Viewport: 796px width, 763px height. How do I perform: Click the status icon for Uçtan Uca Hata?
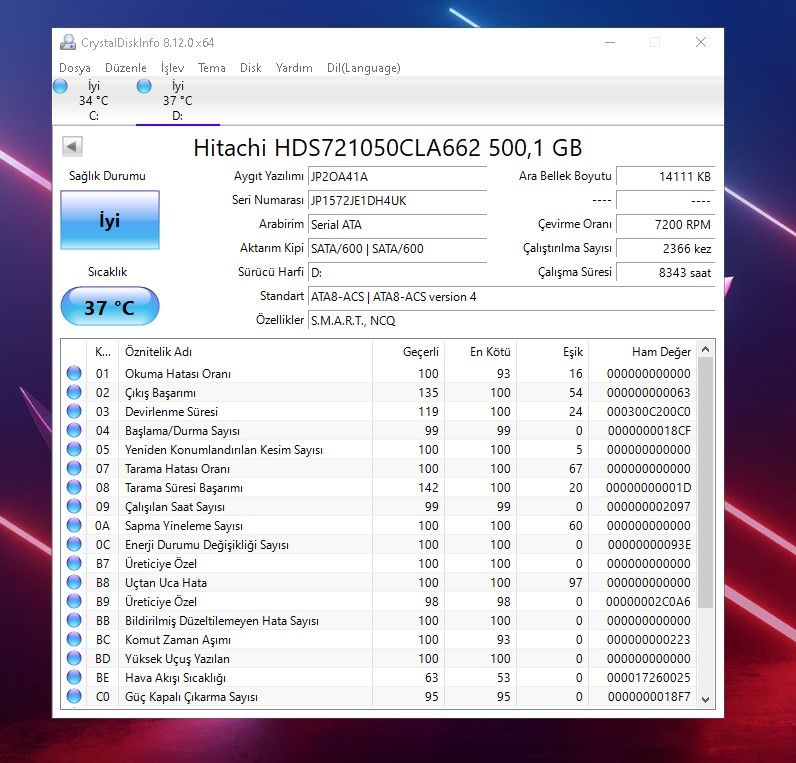tap(74, 582)
